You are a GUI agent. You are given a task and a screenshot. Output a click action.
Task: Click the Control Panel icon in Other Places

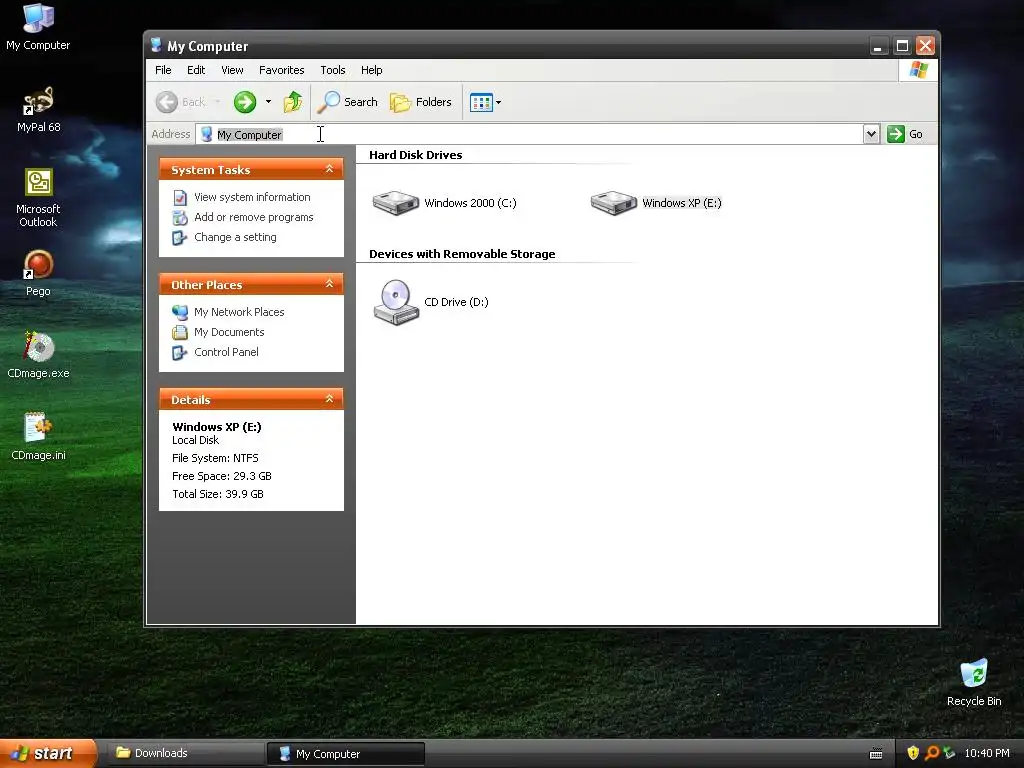click(x=180, y=353)
